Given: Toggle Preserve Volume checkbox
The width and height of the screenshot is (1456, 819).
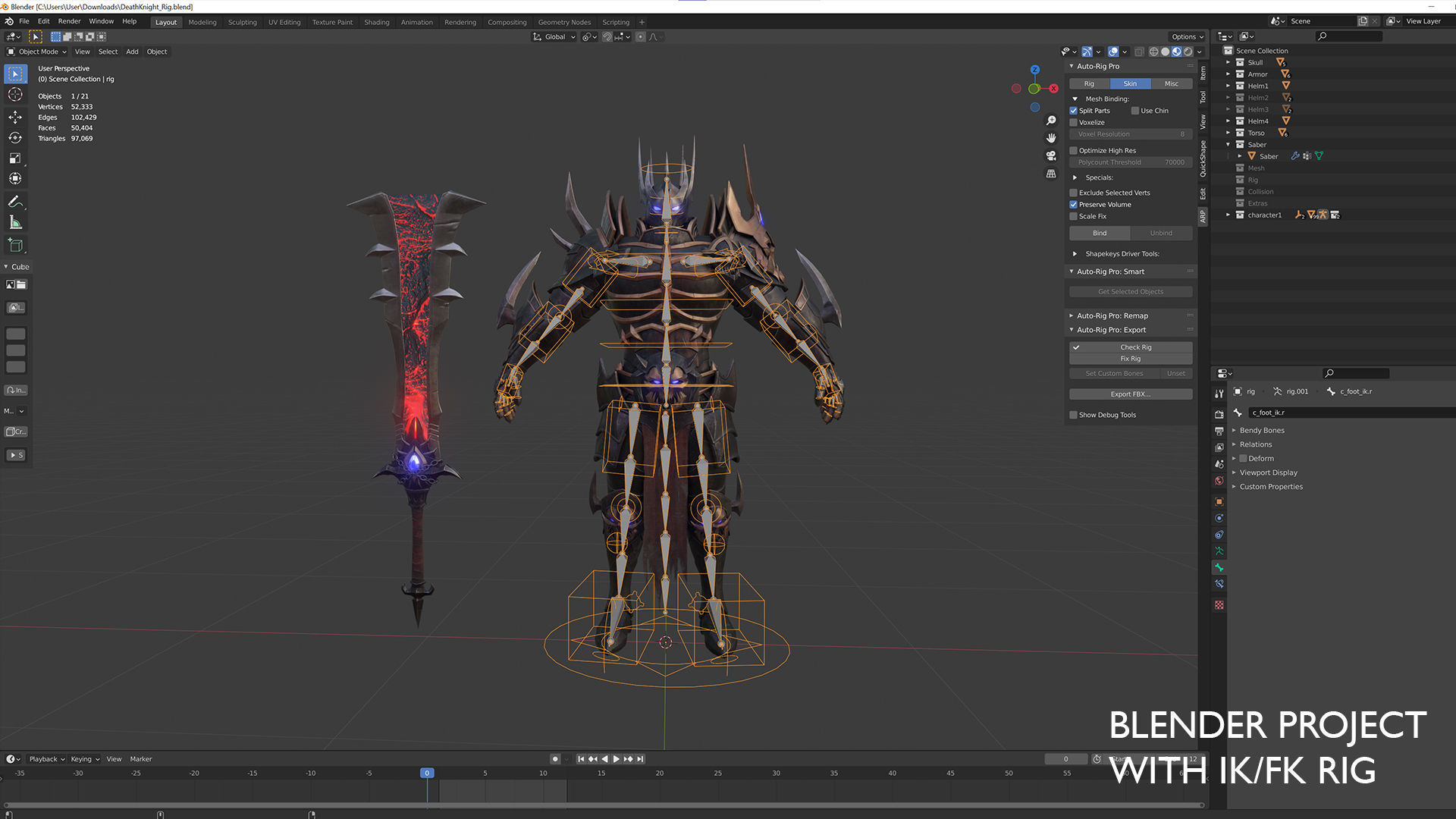Looking at the screenshot, I should [x=1073, y=205].
